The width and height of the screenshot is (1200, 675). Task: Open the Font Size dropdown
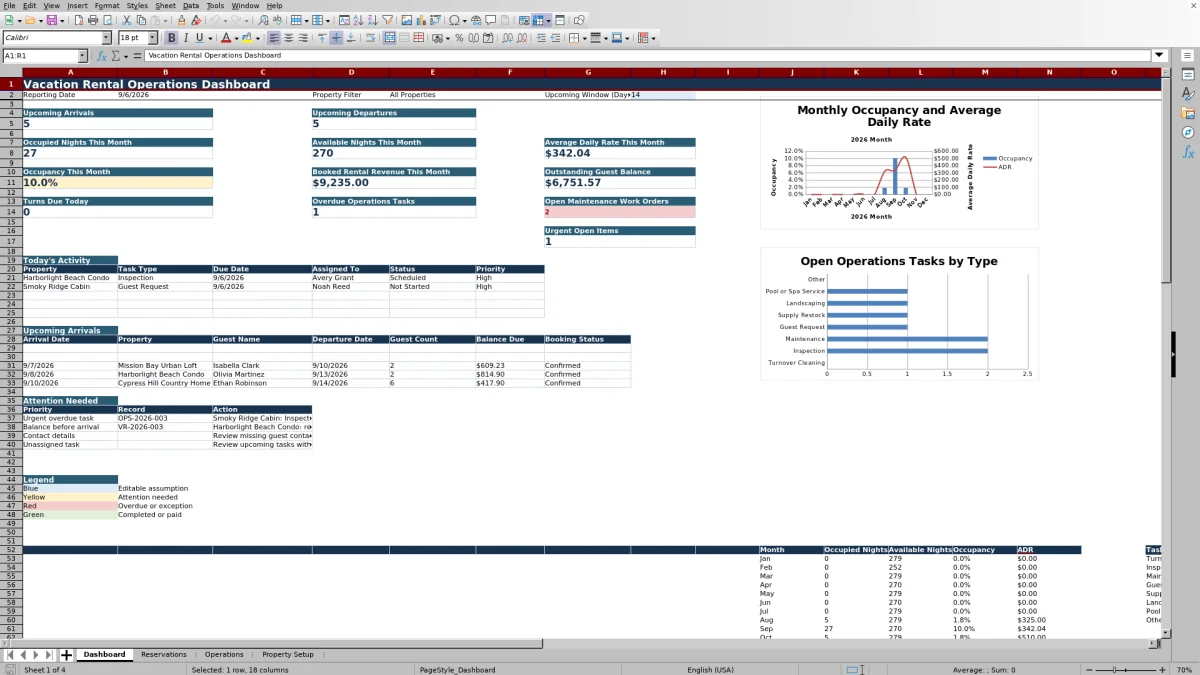[153, 38]
